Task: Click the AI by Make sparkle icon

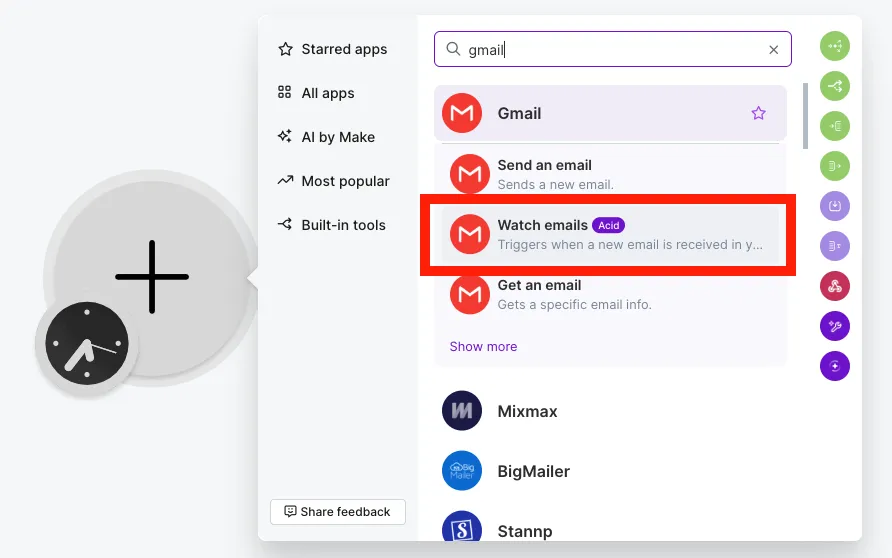Action: pyautogui.click(x=284, y=136)
